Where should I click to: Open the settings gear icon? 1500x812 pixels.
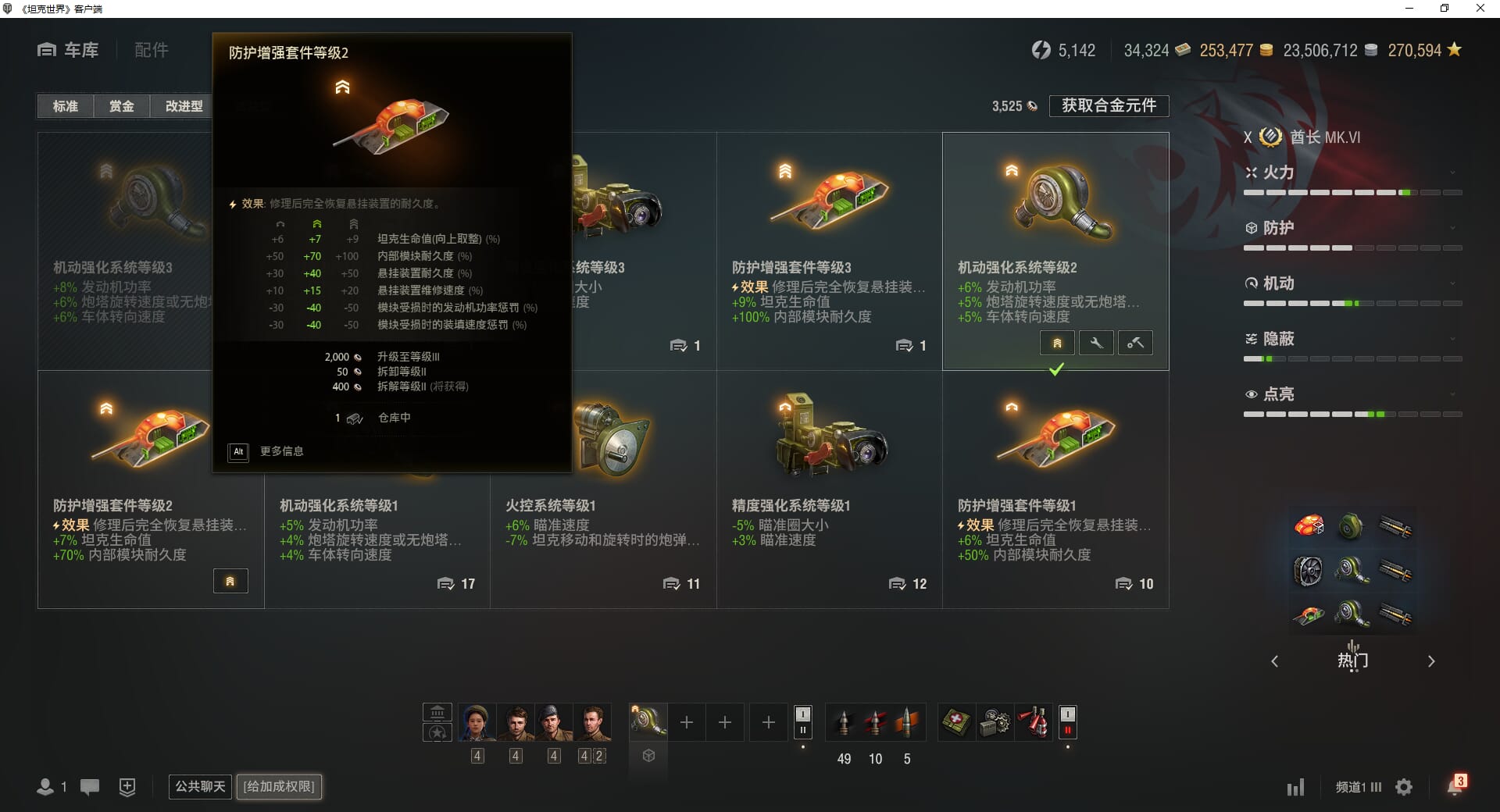[x=1404, y=787]
